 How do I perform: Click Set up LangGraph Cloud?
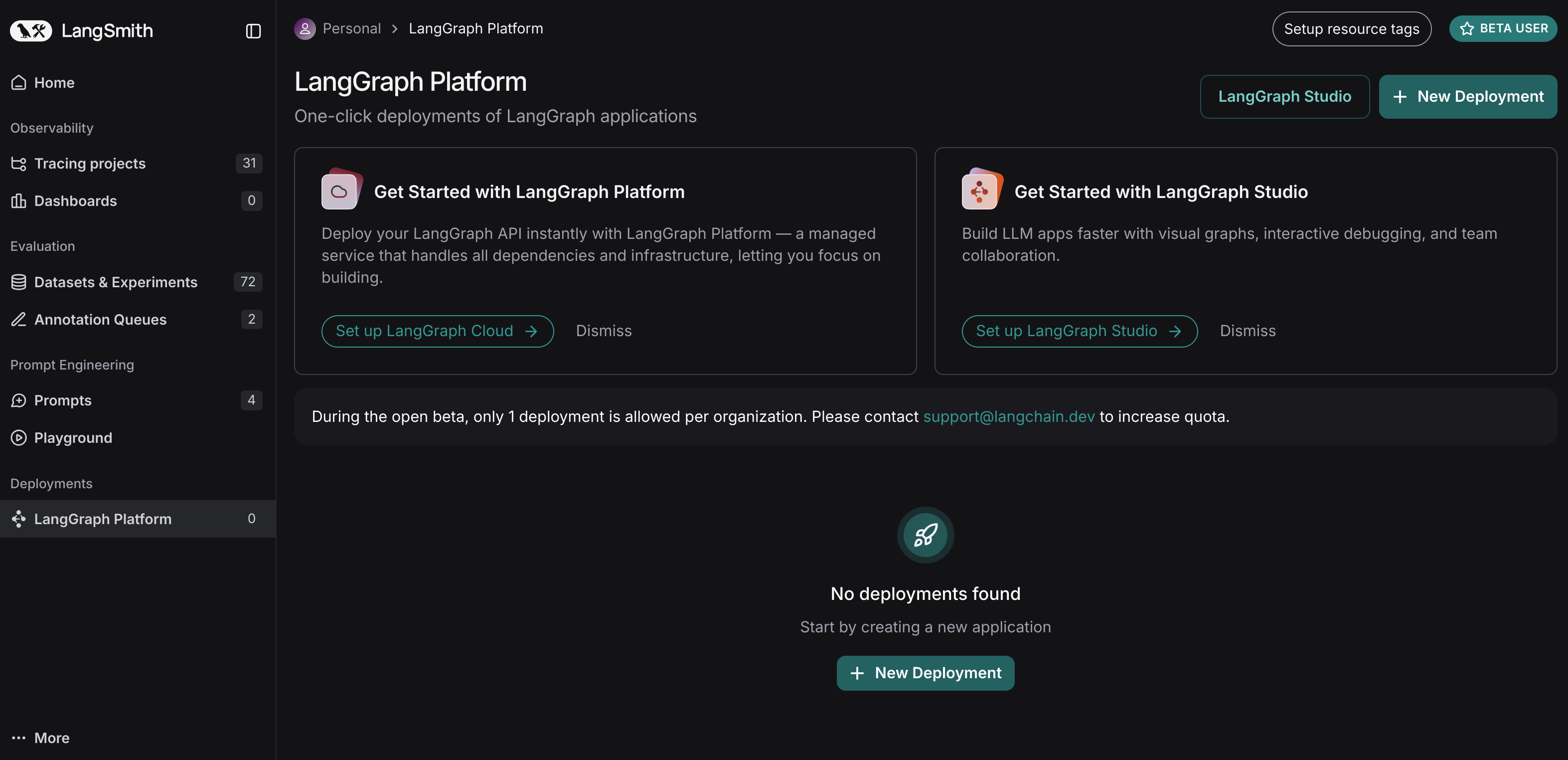point(437,331)
